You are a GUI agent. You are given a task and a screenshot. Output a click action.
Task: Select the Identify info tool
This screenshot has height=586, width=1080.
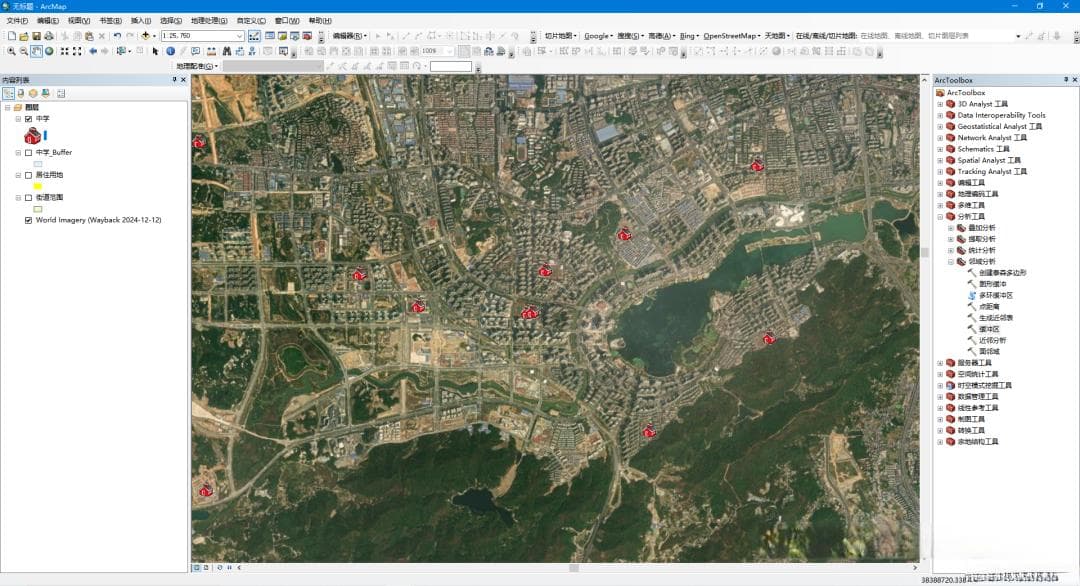click(x=170, y=51)
